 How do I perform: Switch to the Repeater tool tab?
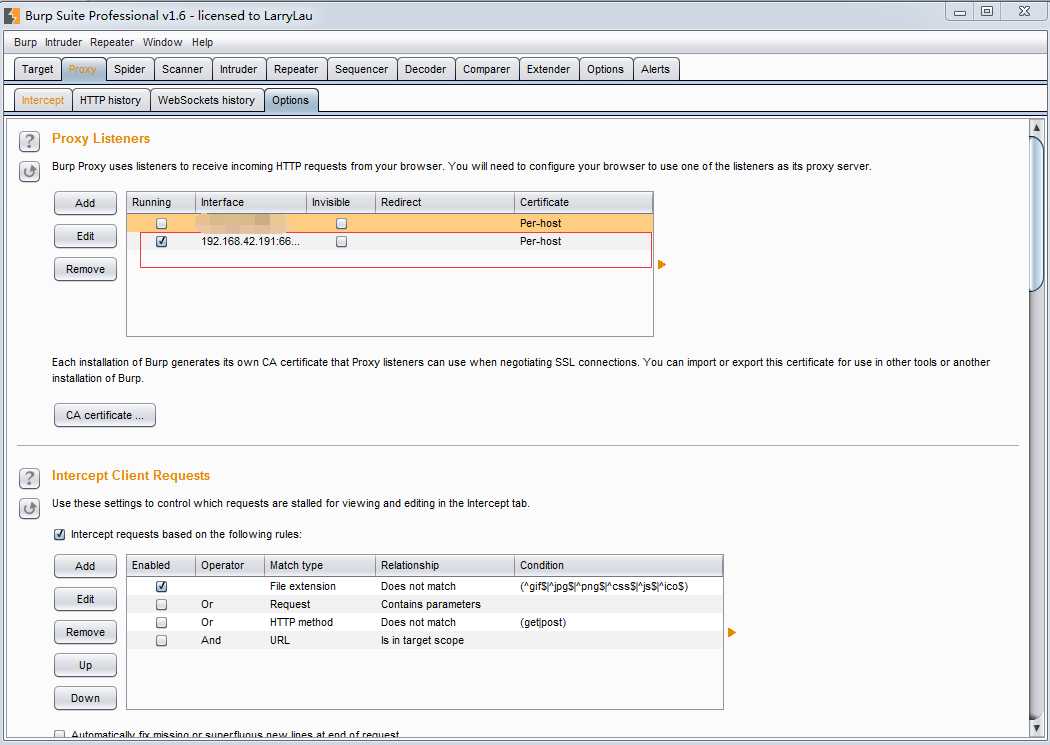(296, 69)
